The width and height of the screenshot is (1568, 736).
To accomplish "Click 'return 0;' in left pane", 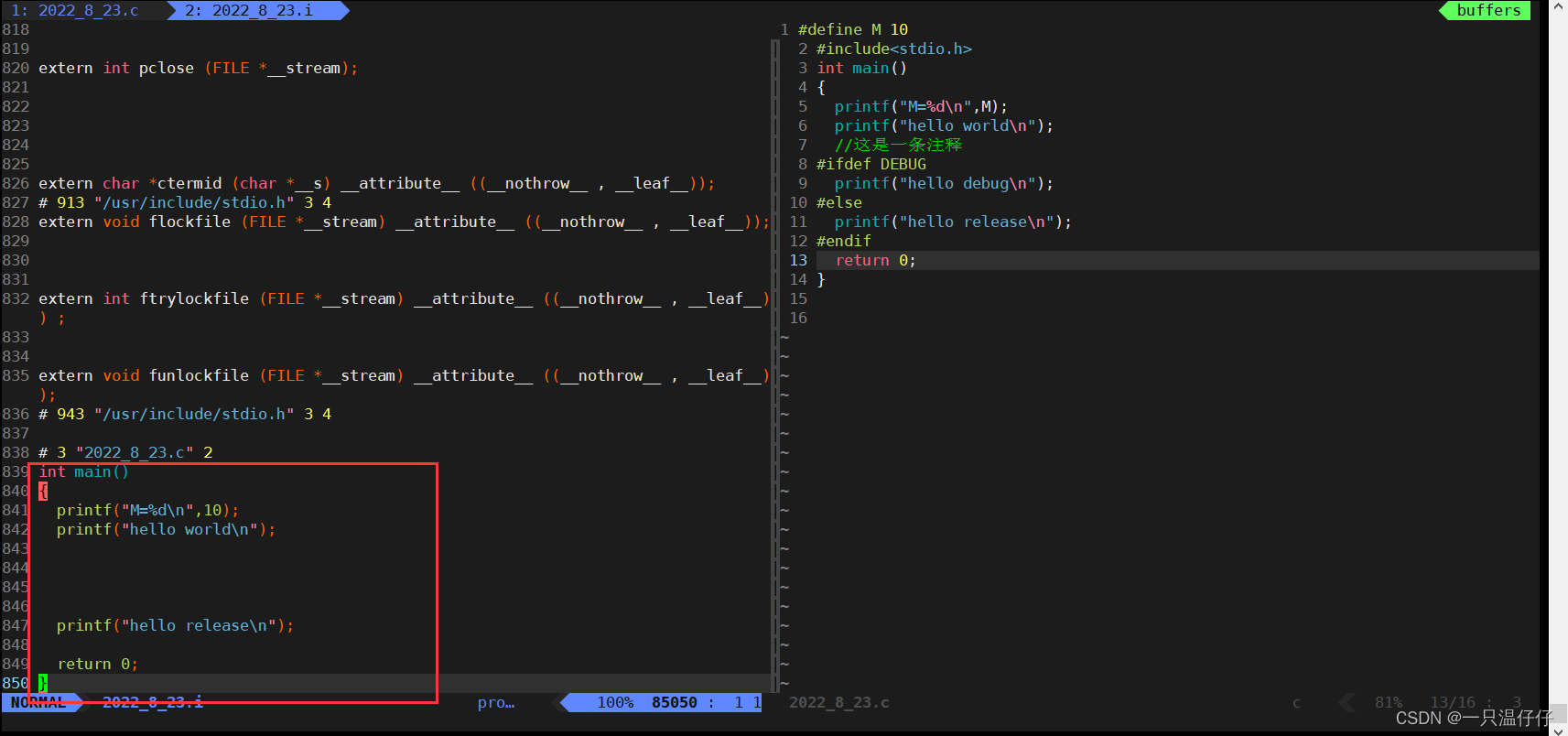I will point(97,664).
